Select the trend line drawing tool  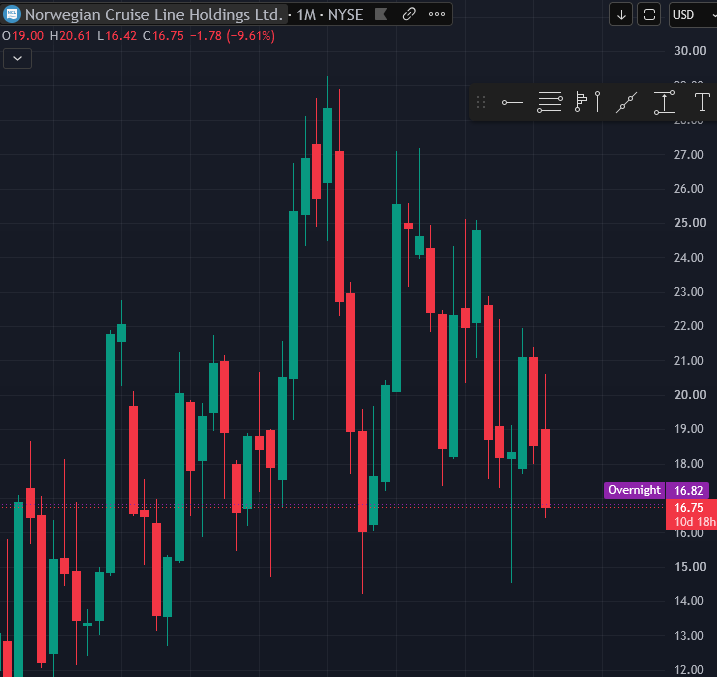coord(626,102)
